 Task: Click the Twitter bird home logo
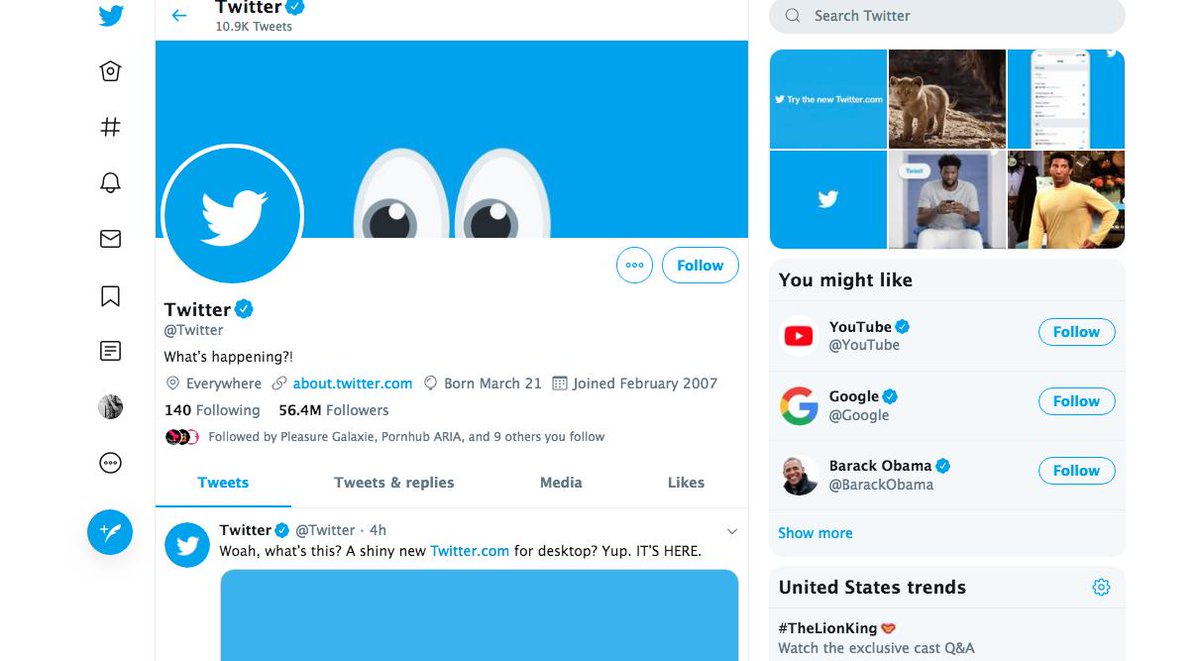tap(111, 16)
